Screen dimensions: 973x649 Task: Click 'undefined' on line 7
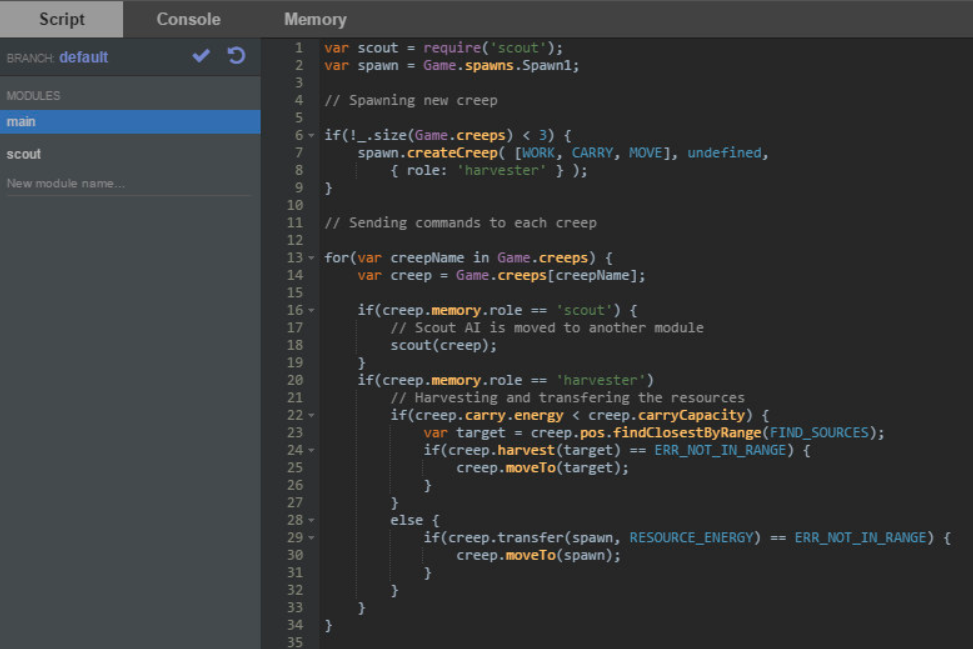724,153
